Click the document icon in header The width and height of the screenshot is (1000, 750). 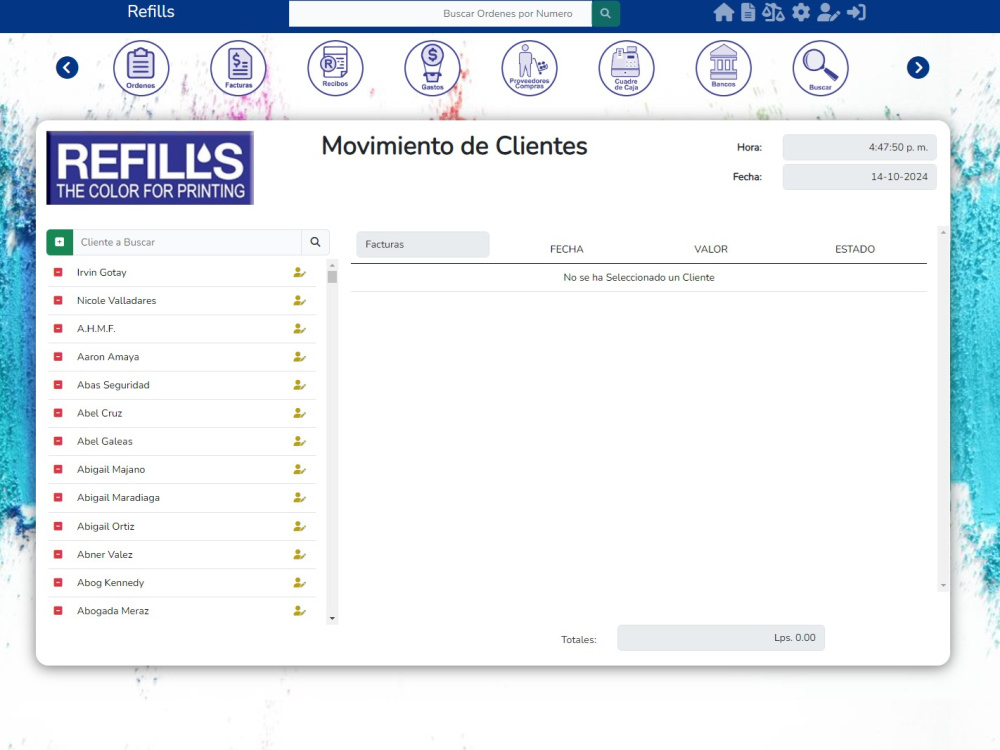coord(748,13)
